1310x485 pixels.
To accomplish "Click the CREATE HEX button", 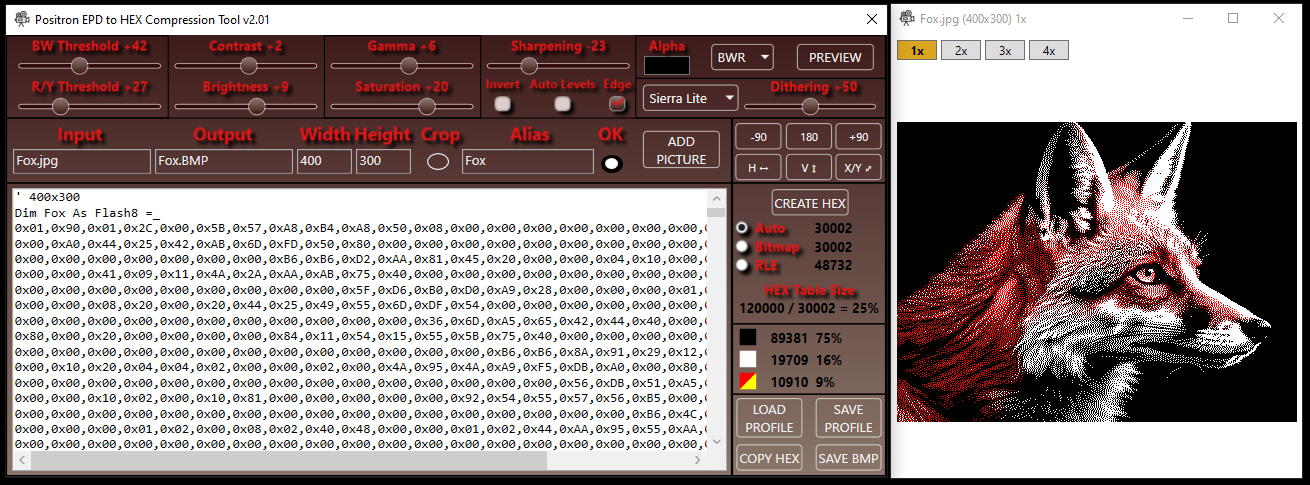I will 810,203.
